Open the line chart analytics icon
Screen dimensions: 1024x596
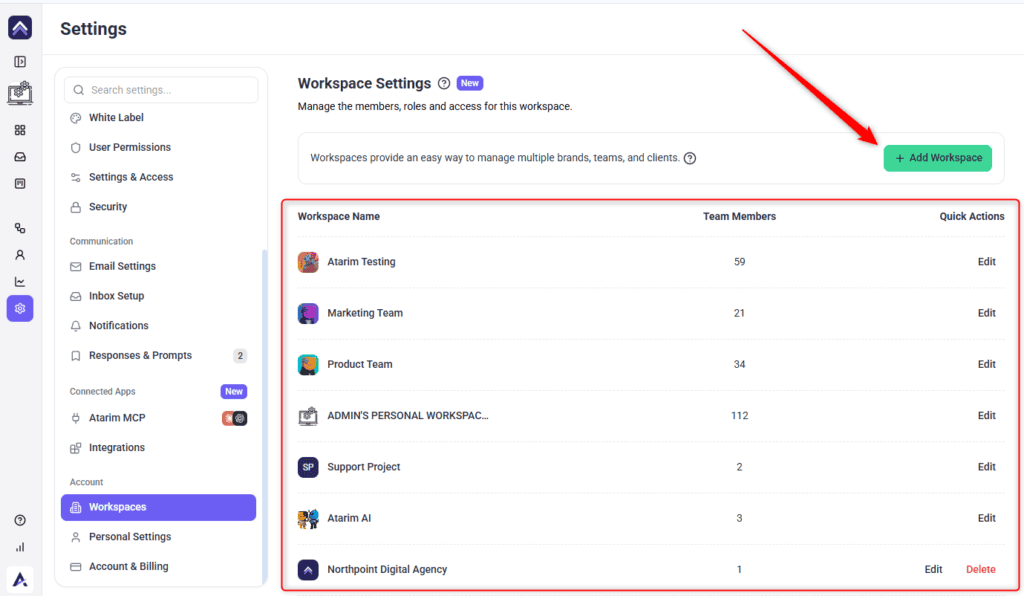tap(20, 281)
